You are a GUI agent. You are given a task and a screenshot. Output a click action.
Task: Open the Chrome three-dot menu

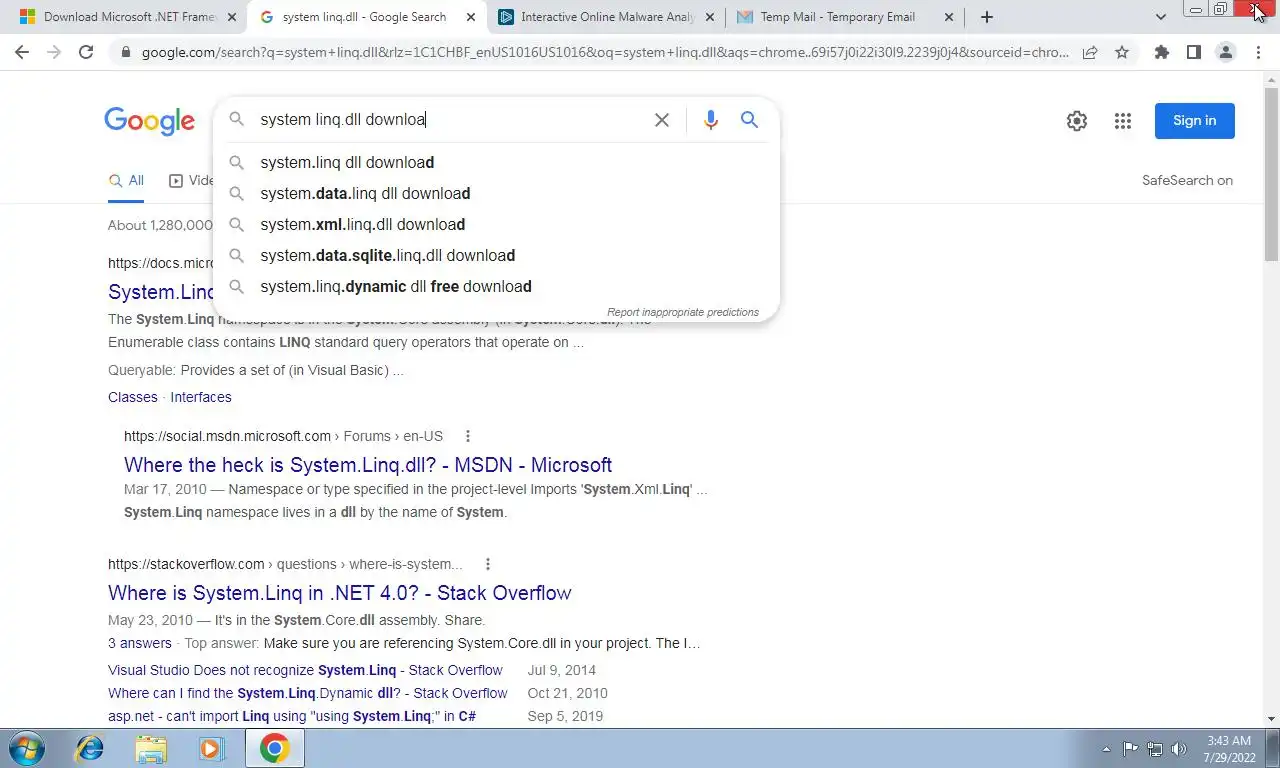(x=1258, y=52)
